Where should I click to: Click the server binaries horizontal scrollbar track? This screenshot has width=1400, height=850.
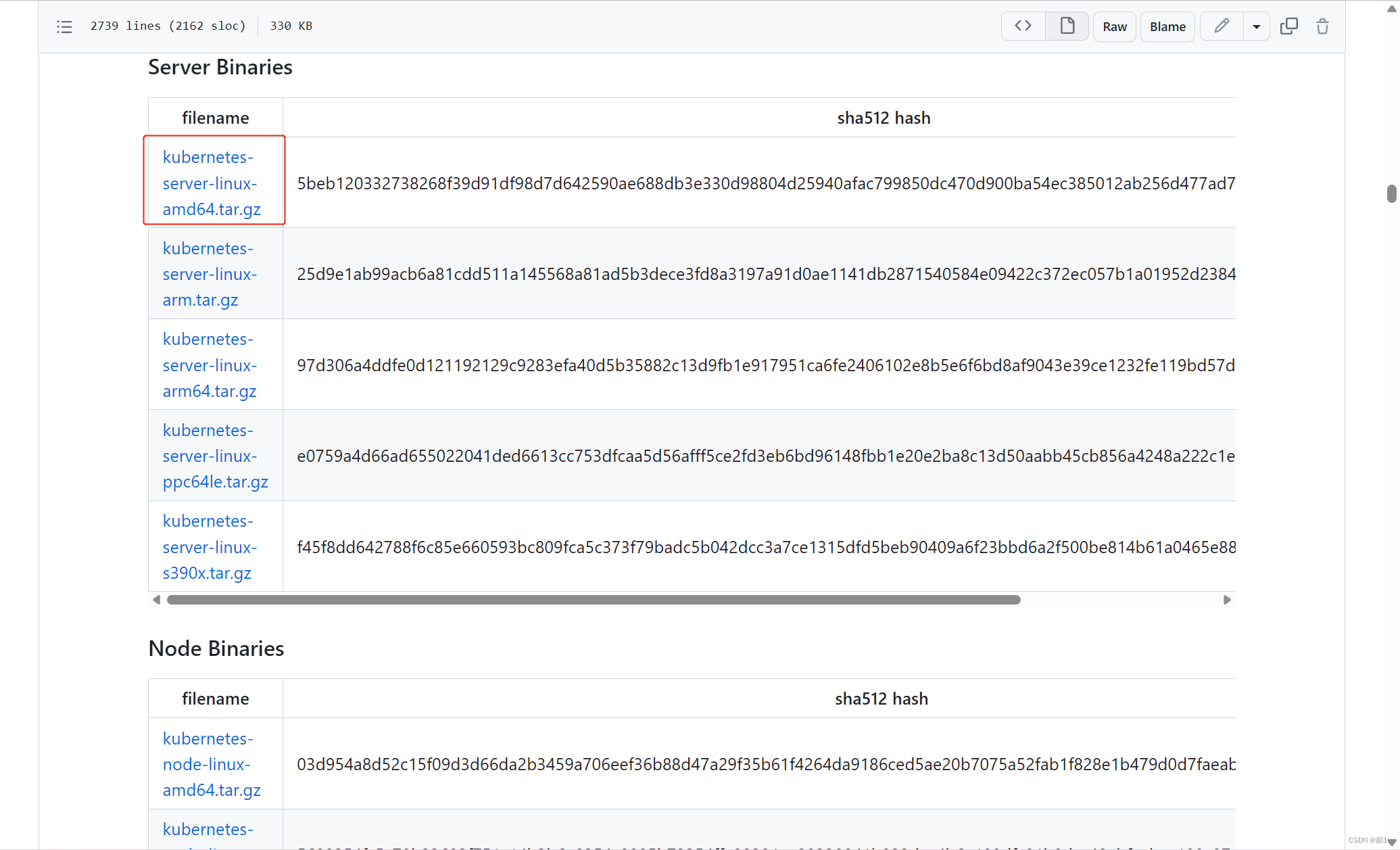point(1122,600)
